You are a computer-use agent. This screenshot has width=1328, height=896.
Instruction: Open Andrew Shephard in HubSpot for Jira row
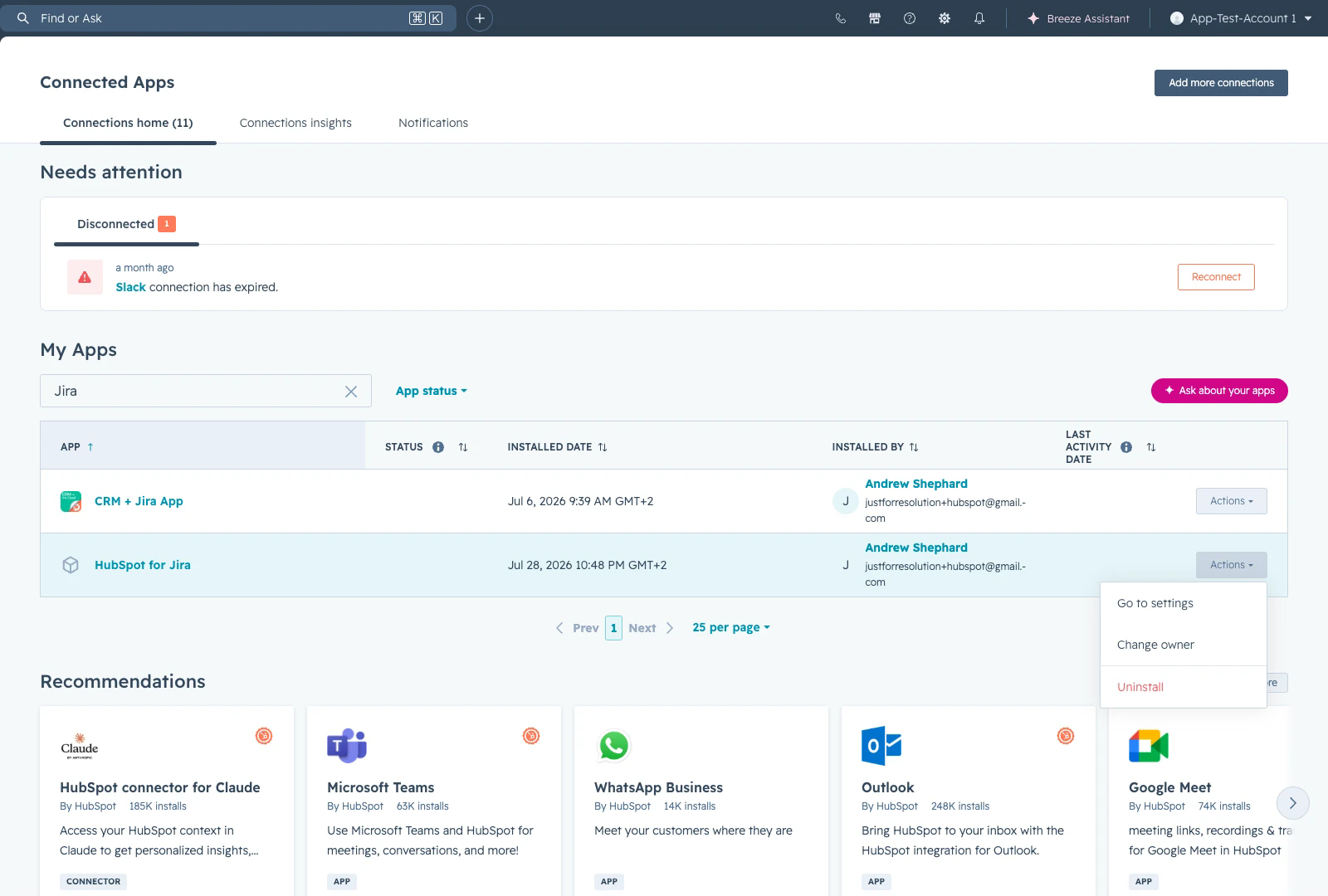(x=916, y=548)
